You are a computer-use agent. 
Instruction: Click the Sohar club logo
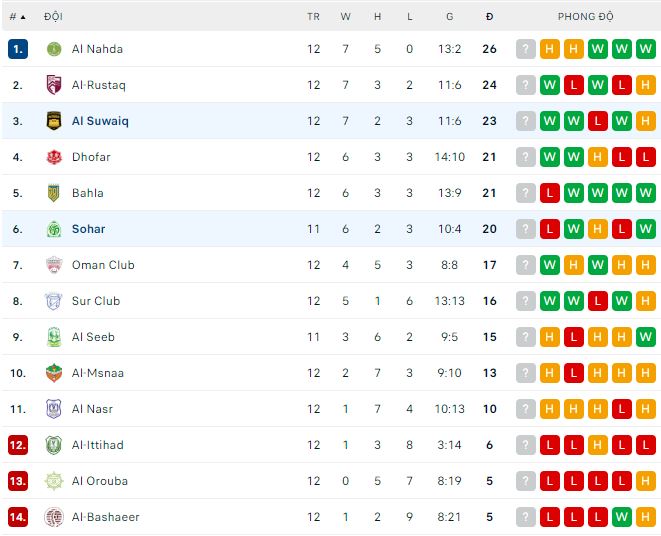(x=54, y=229)
